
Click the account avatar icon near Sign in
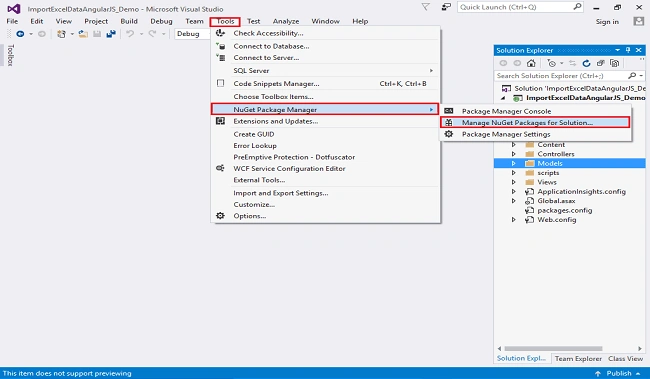639,22
